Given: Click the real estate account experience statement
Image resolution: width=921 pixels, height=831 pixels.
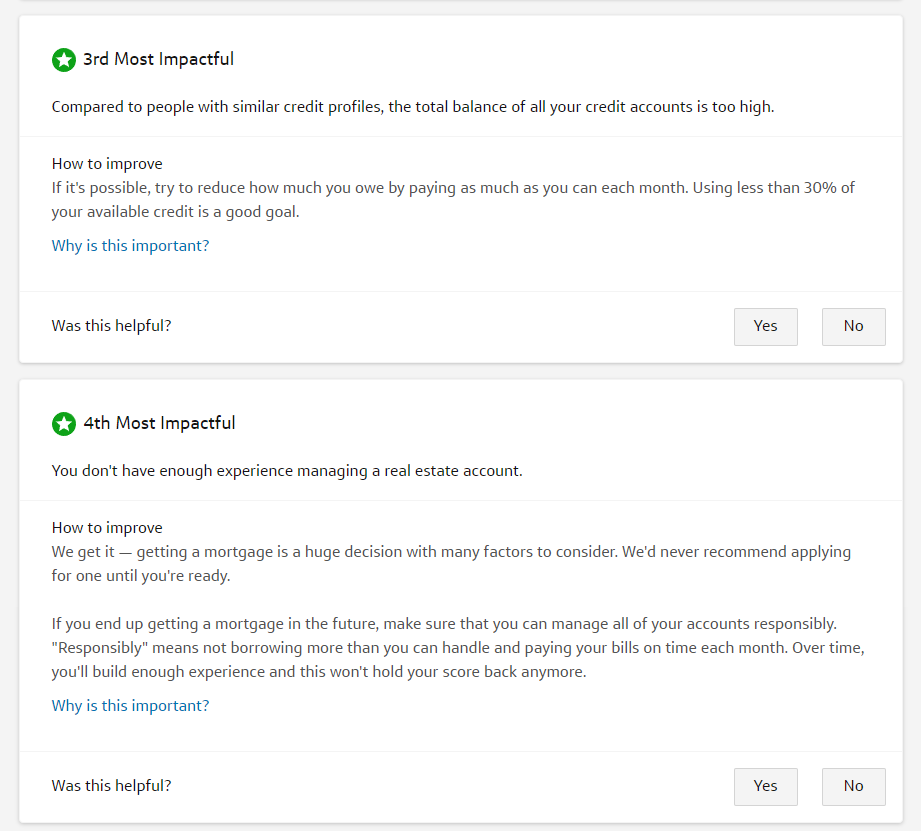Looking at the screenshot, I should click(x=286, y=471).
